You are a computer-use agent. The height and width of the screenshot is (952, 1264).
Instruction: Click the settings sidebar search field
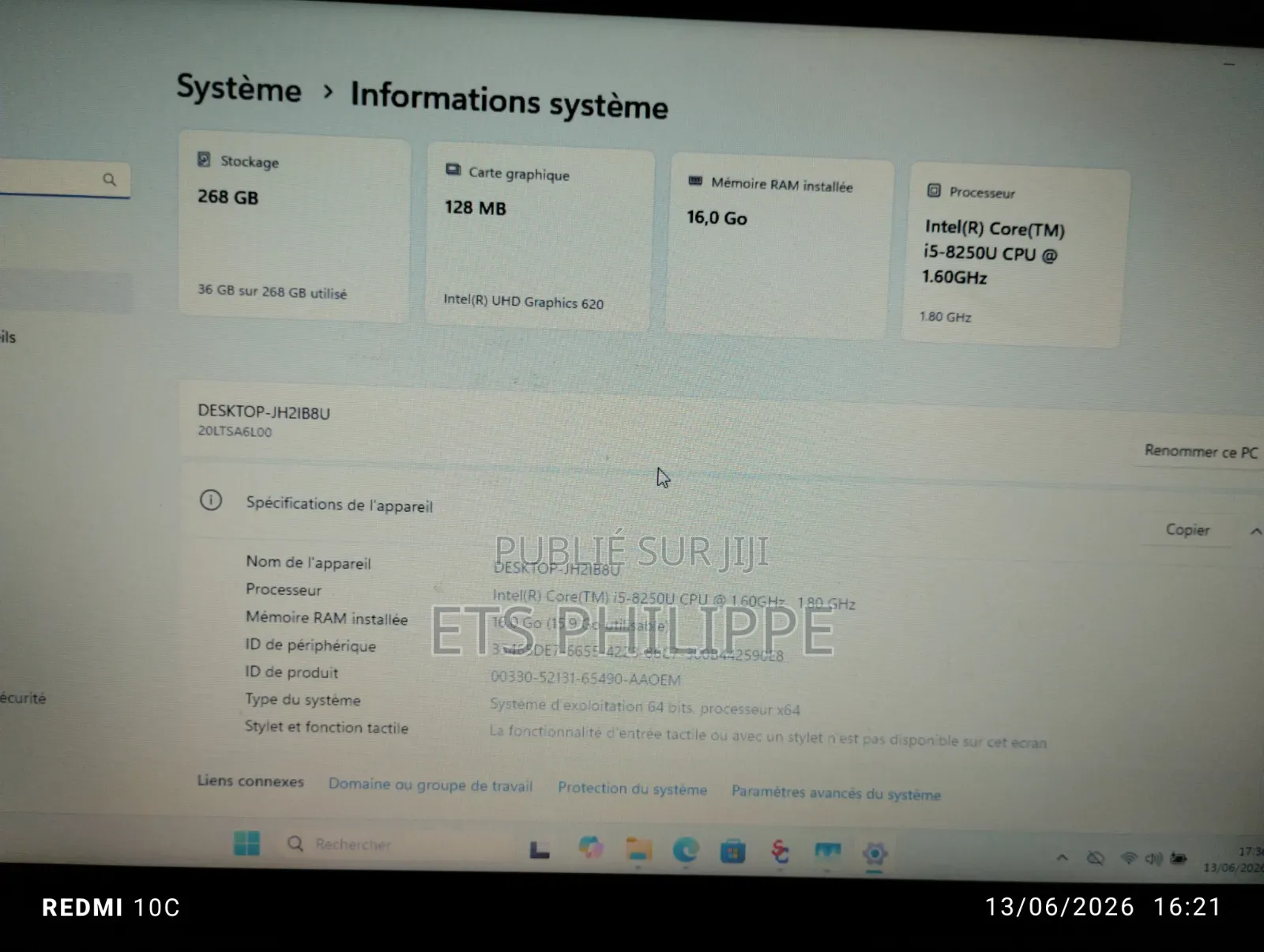point(63,179)
